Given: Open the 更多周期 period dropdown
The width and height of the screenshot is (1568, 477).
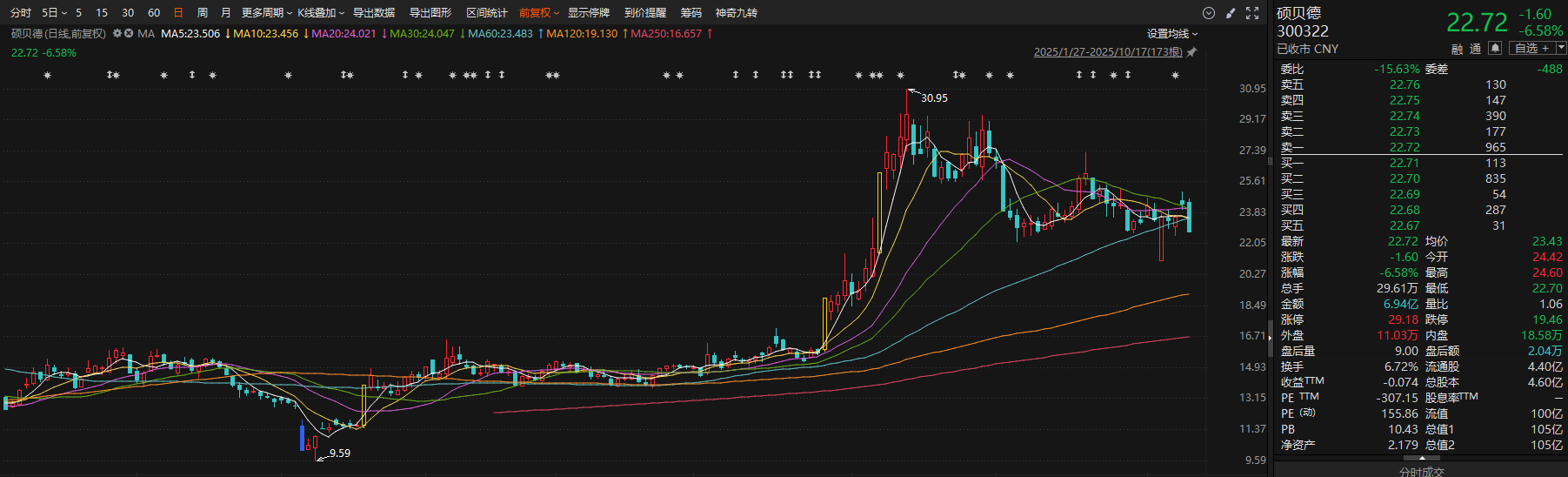Looking at the screenshot, I should coord(266,13).
